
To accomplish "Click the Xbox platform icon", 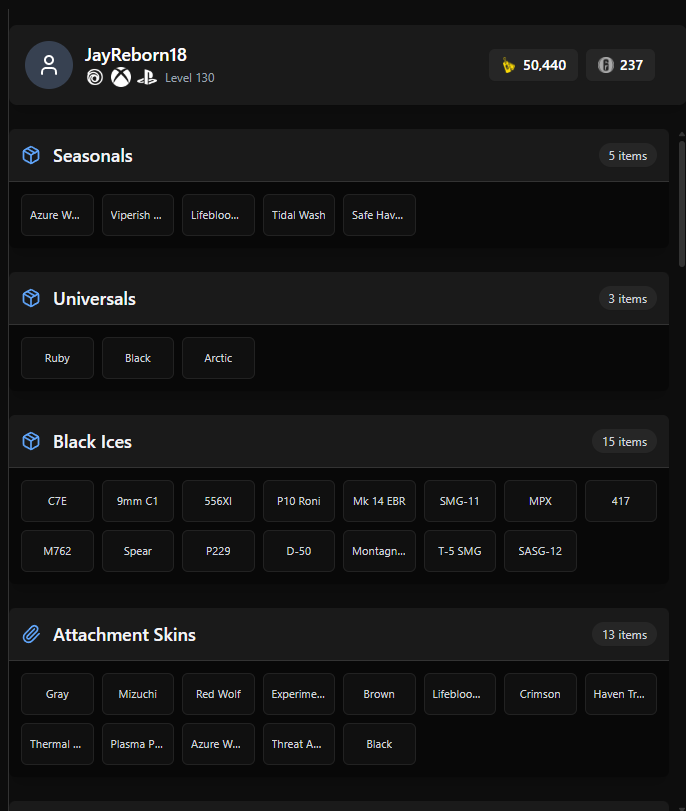I will point(121,78).
